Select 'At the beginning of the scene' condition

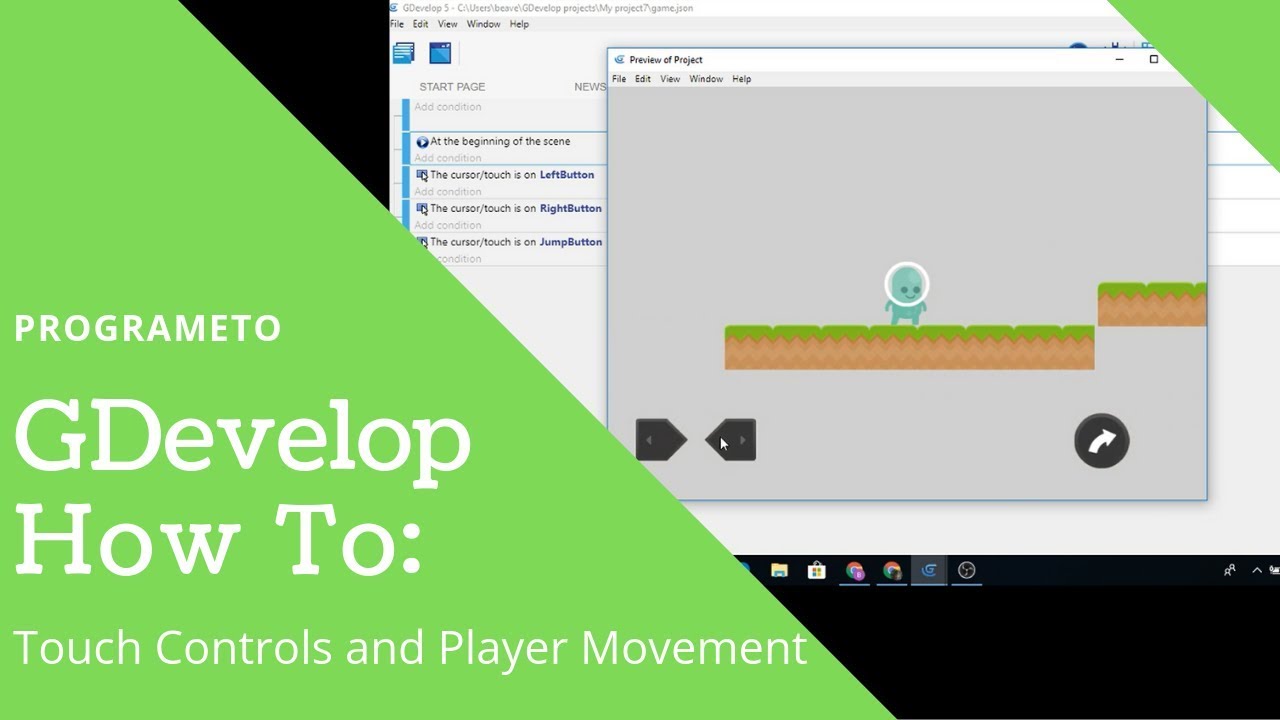click(x=500, y=142)
